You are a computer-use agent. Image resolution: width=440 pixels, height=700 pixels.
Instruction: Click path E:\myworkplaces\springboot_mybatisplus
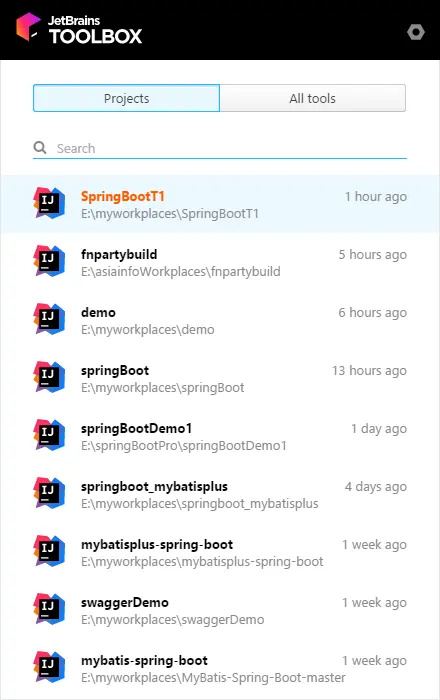[x=199, y=504]
